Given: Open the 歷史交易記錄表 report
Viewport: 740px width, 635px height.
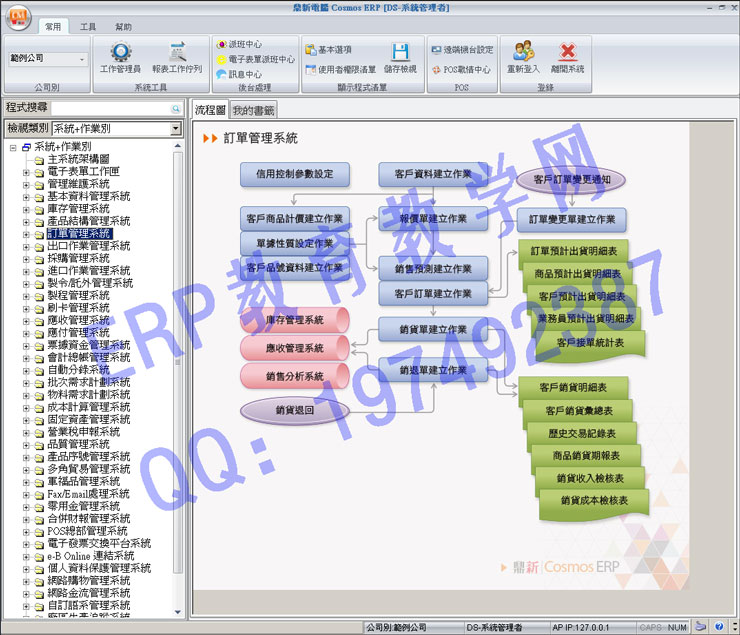Looking at the screenshot, I should [581, 434].
